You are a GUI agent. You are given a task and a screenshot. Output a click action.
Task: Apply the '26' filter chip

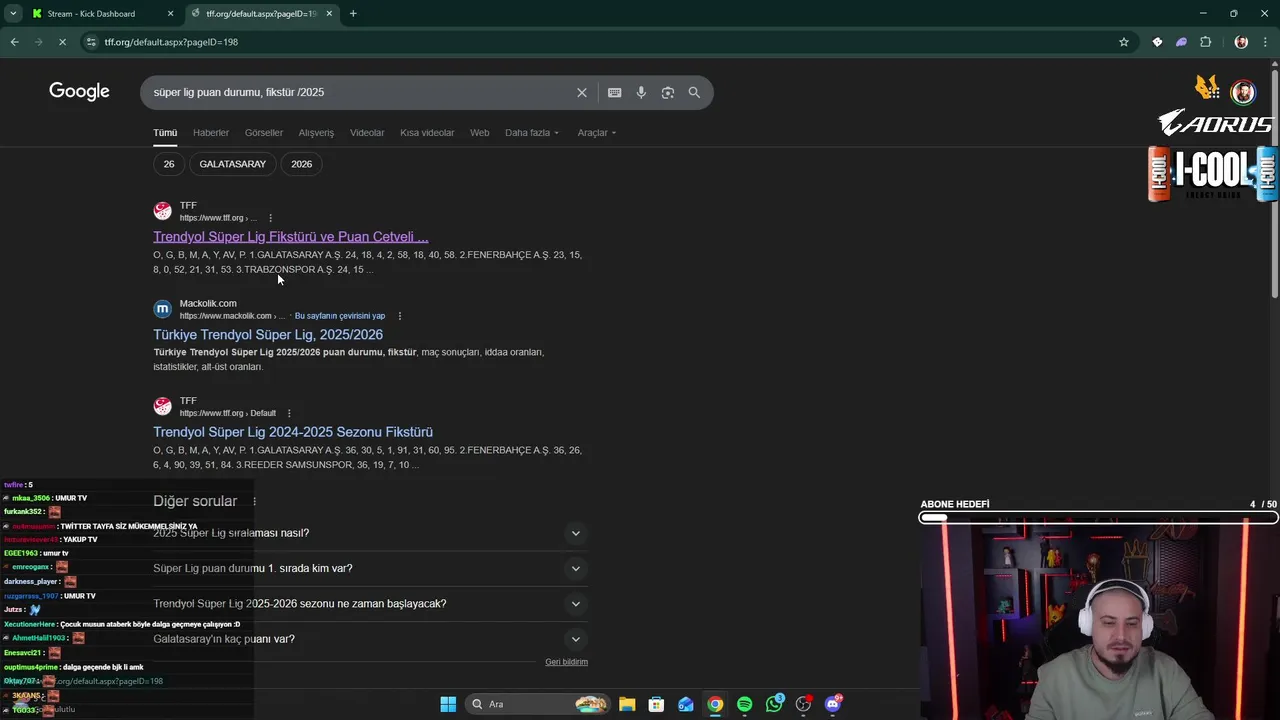(x=169, y=164)
